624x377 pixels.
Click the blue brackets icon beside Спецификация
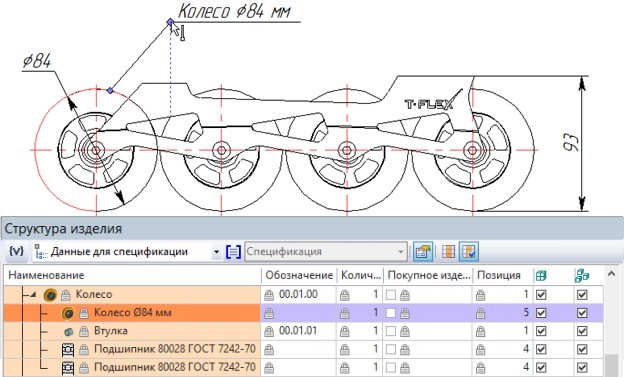[x=233, y=252]
